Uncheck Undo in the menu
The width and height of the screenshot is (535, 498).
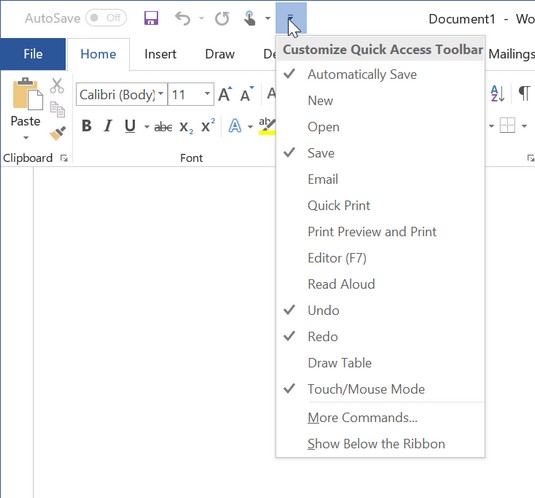click(x=380, y=310)
